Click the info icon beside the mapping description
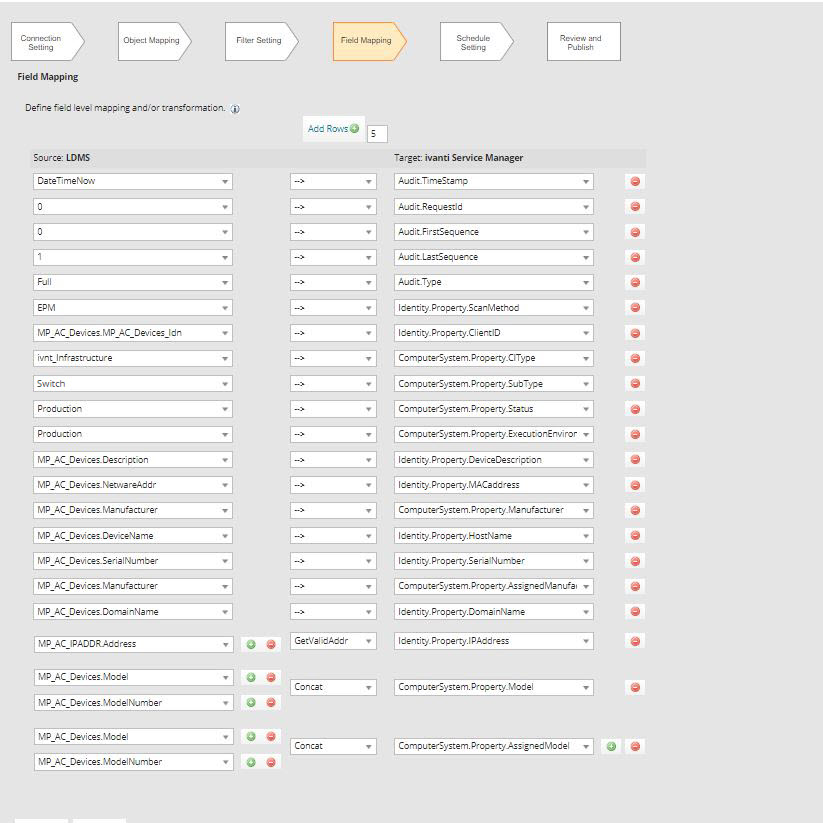Screen dimensions: 823x823 pyautogui.click(x=236, y=109)
